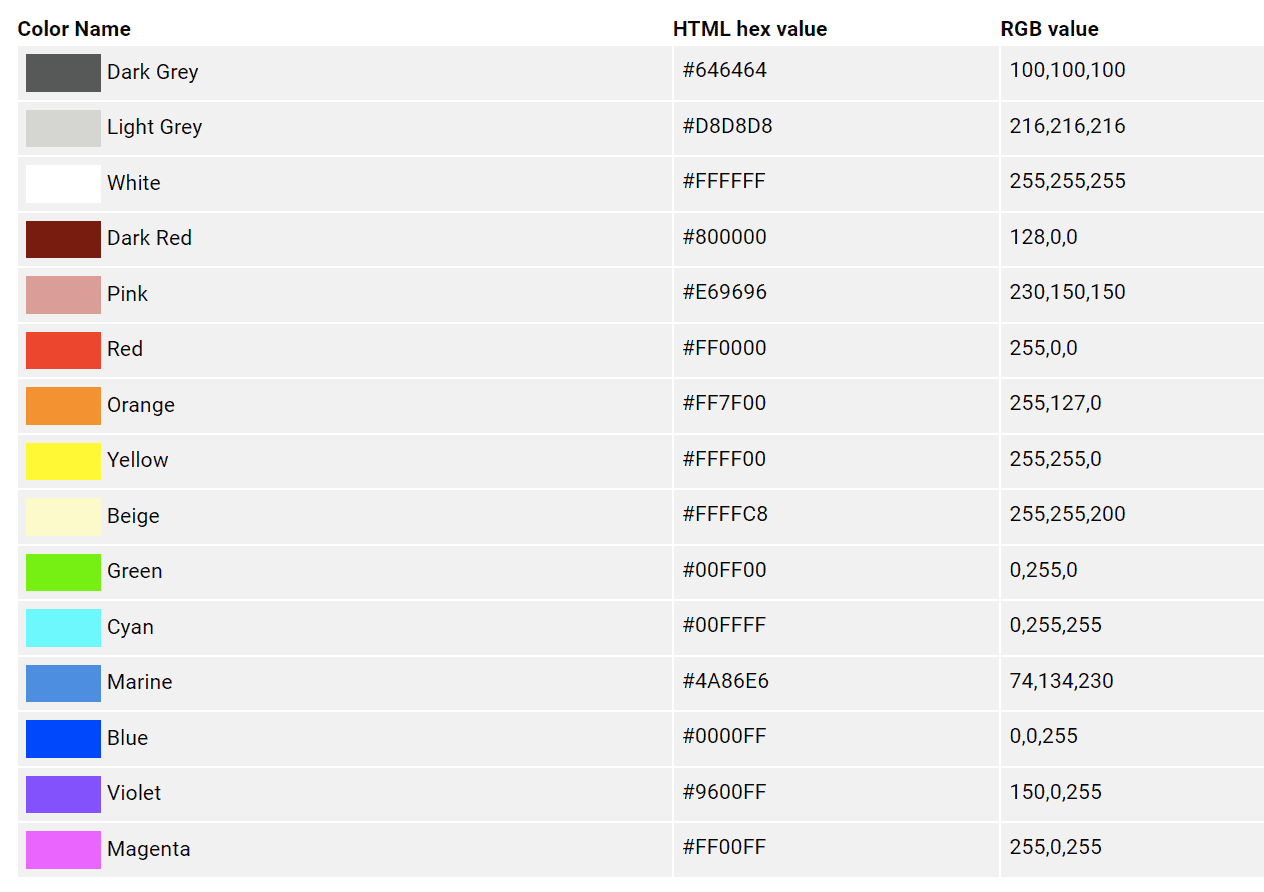Click the Magenta color swatch

(63, 850)
